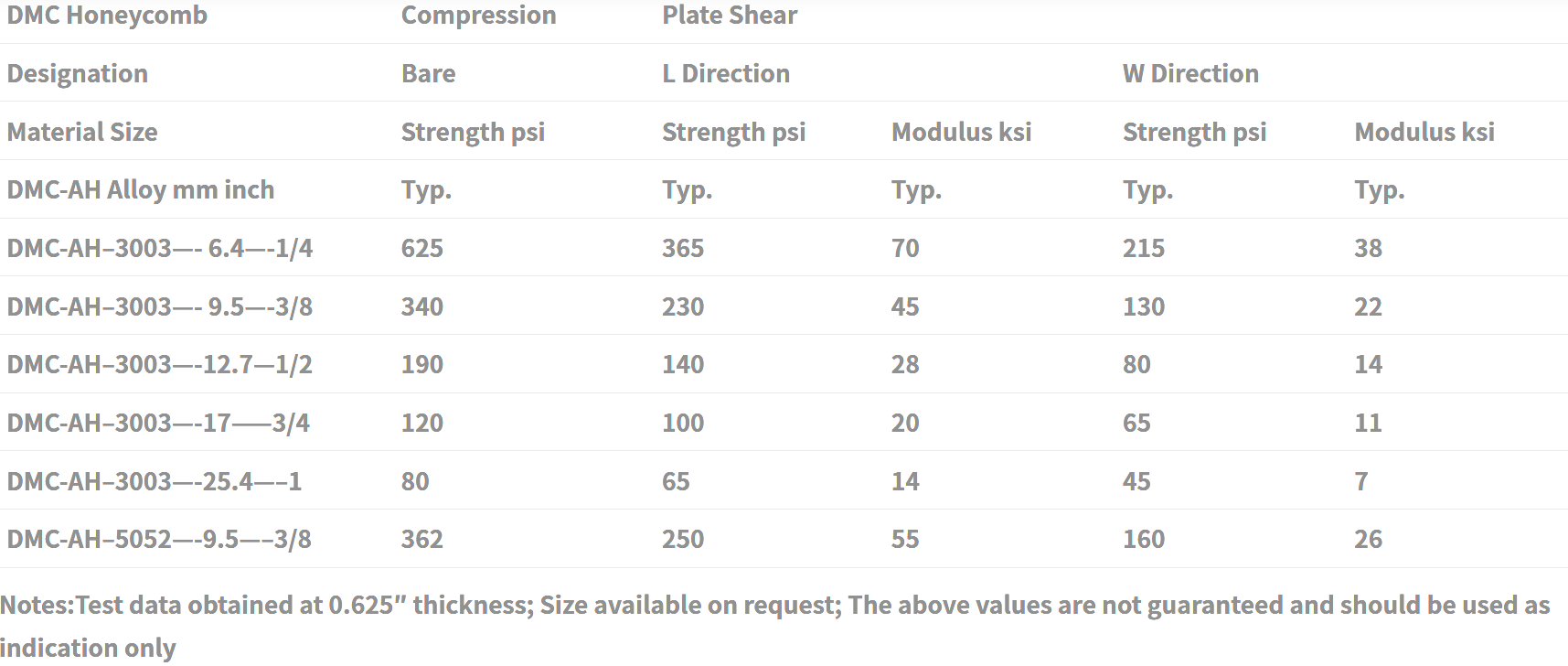Click the Material Size label
The height and width of the screenshot is (666, 1568).
point(82,132)
